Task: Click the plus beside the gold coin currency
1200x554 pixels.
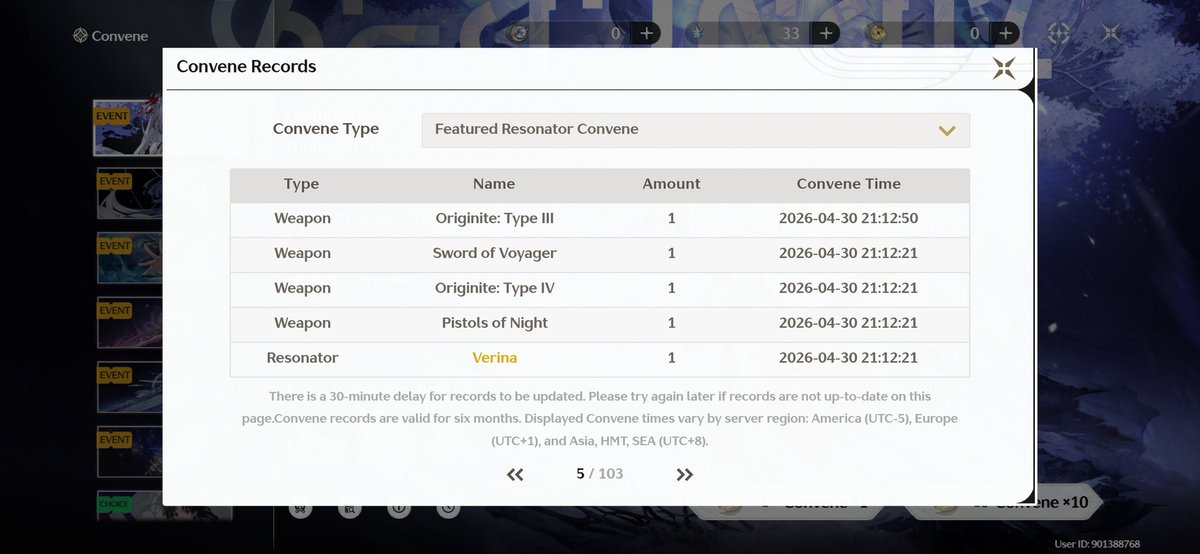Action: click(1006, 33)
